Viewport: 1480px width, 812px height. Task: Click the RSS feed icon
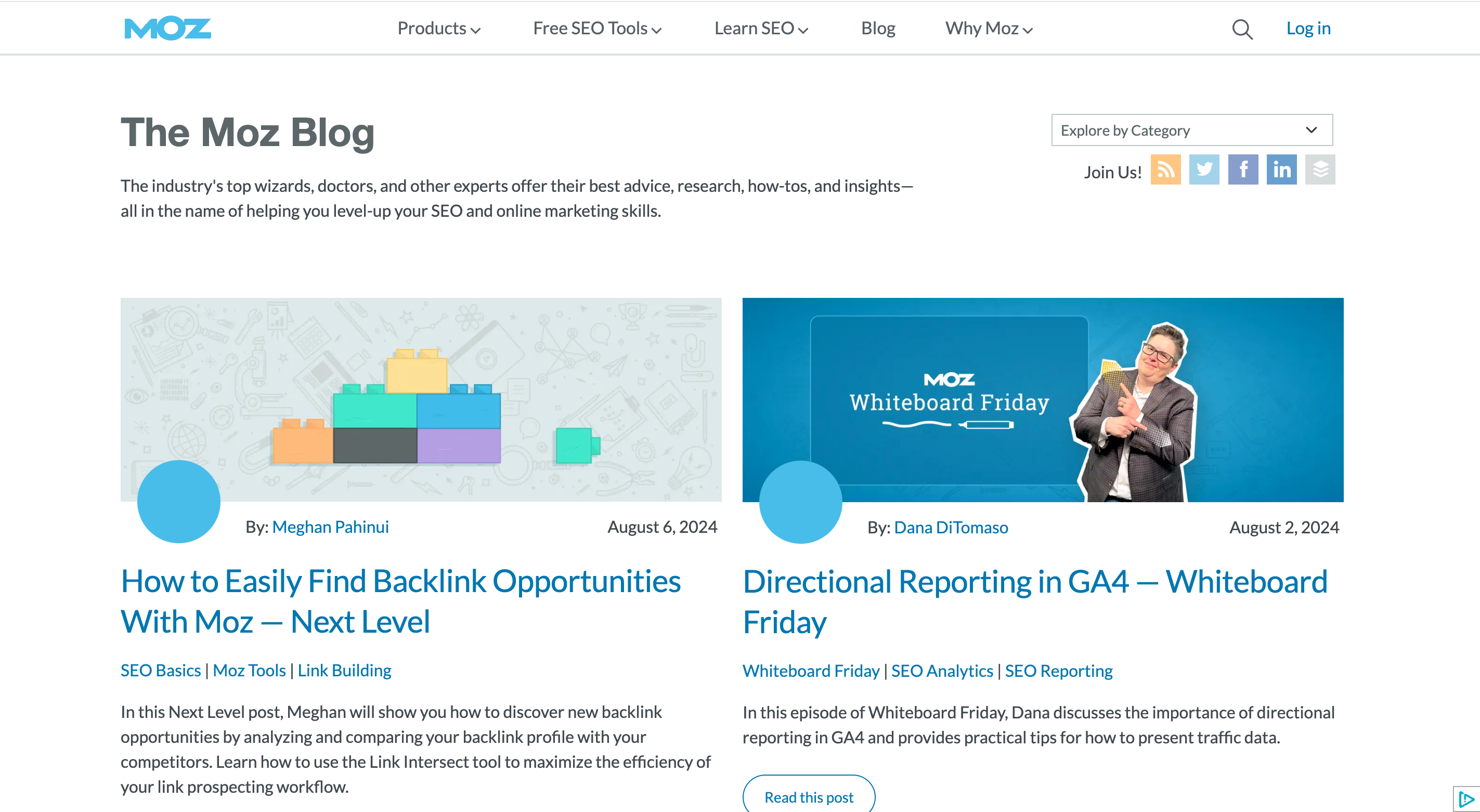(x=1165, y=170)
